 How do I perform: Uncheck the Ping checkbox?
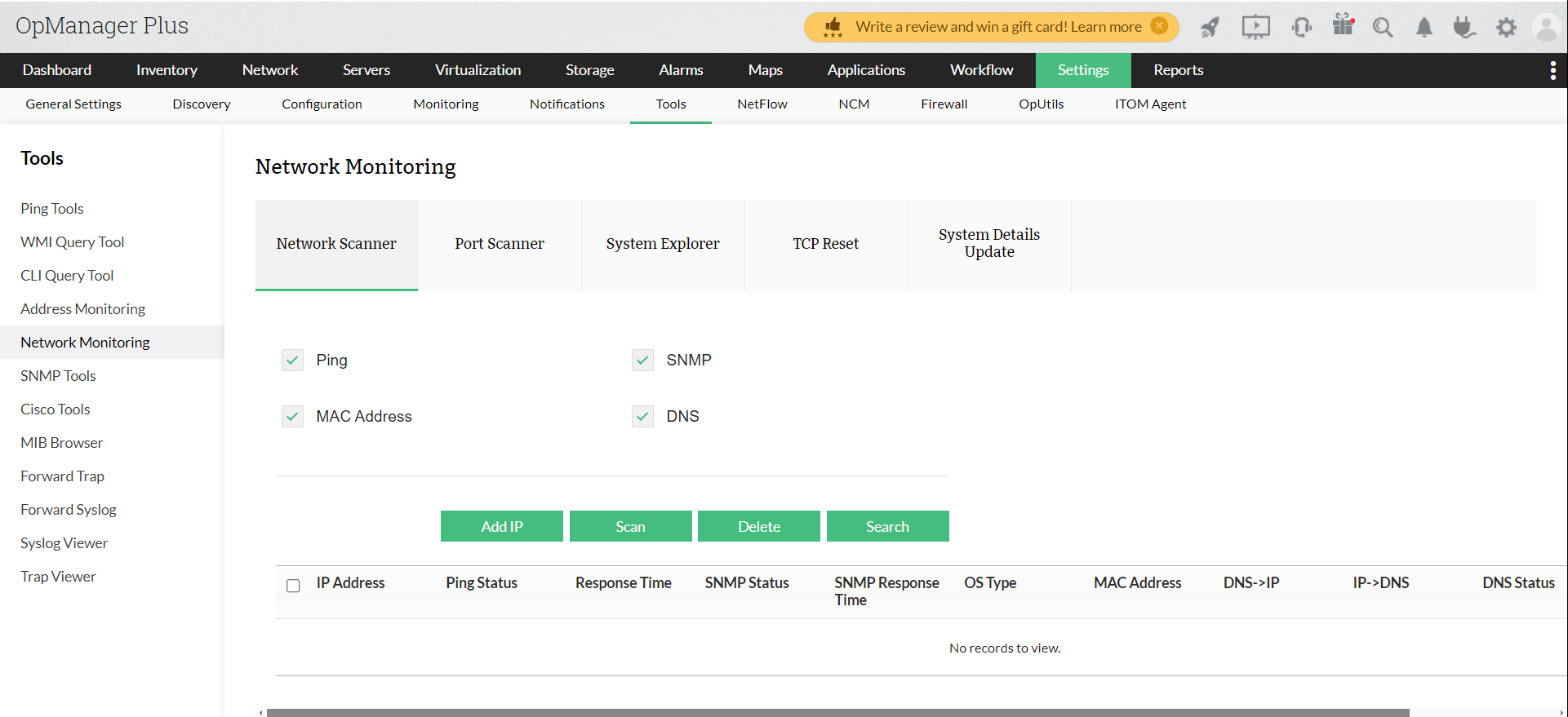tap(292, 361)
